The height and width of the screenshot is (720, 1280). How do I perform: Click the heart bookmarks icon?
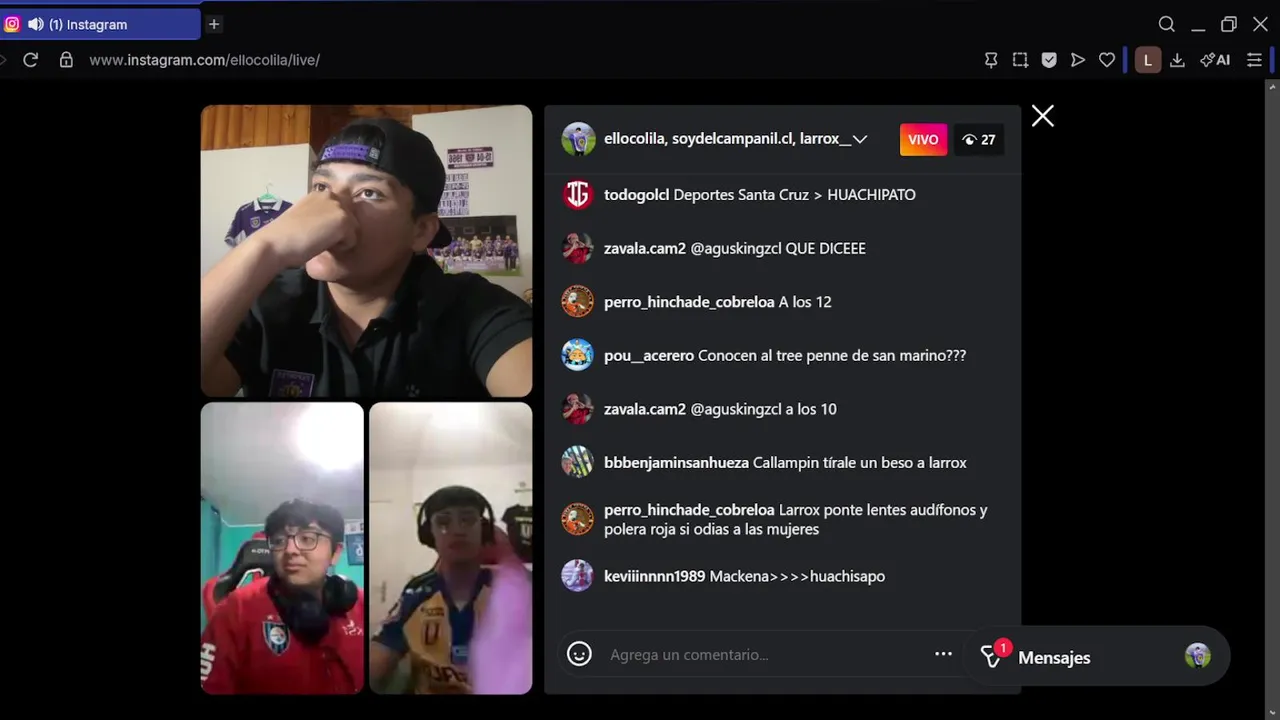(x=1107, y=60)
